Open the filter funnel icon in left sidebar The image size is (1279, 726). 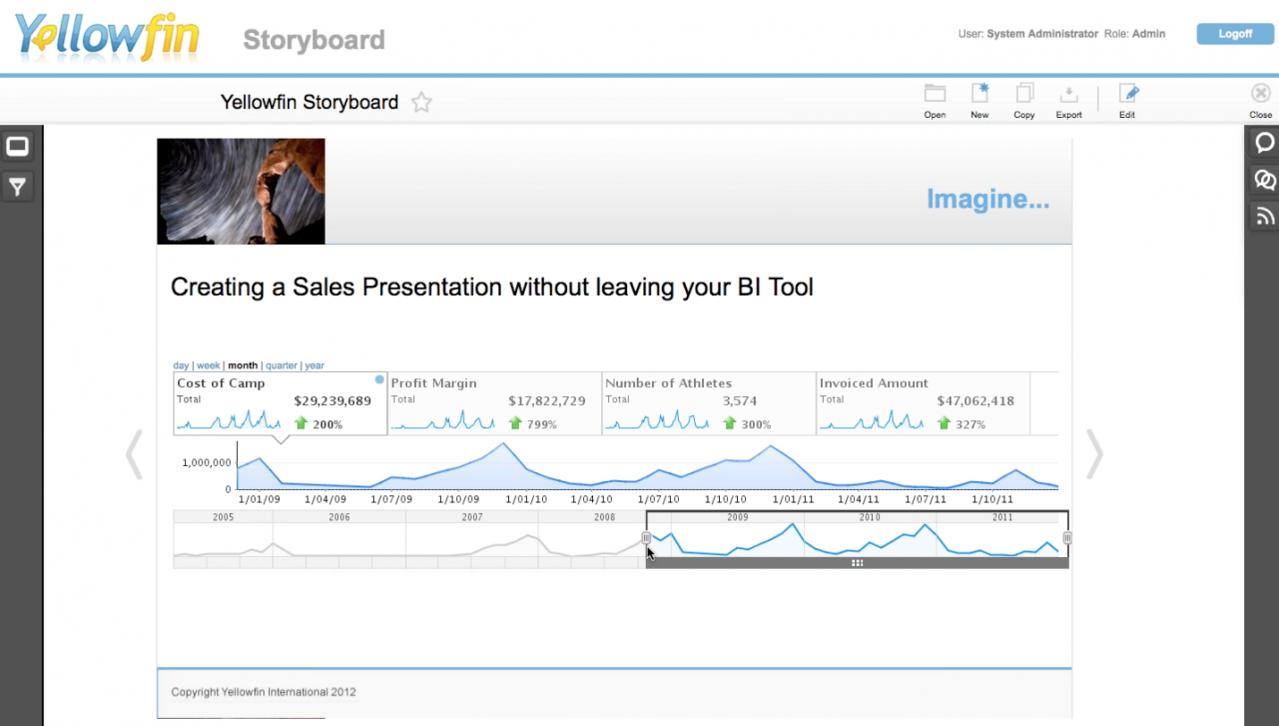pyautogui.click(x=17, y=186)
